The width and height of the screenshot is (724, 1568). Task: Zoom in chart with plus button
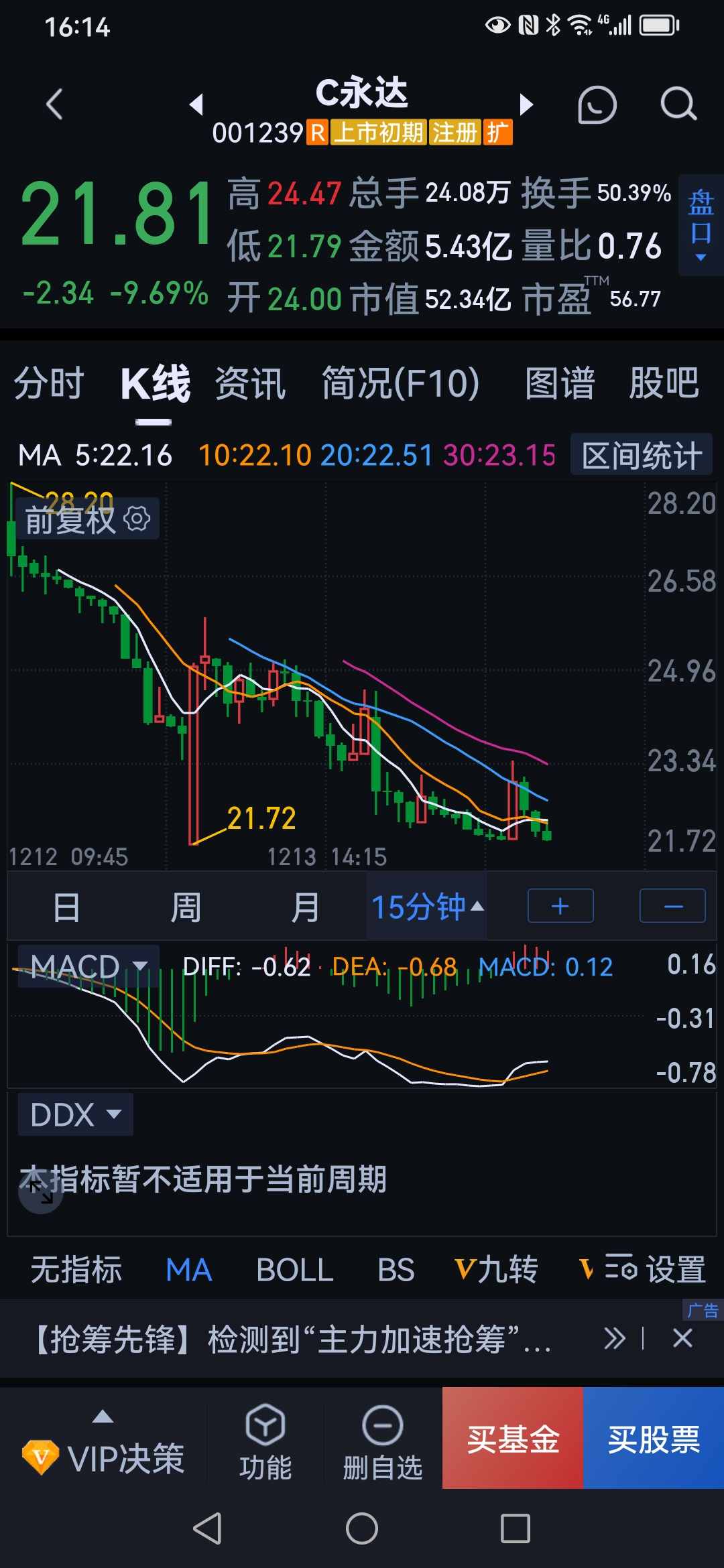(560, 906)
